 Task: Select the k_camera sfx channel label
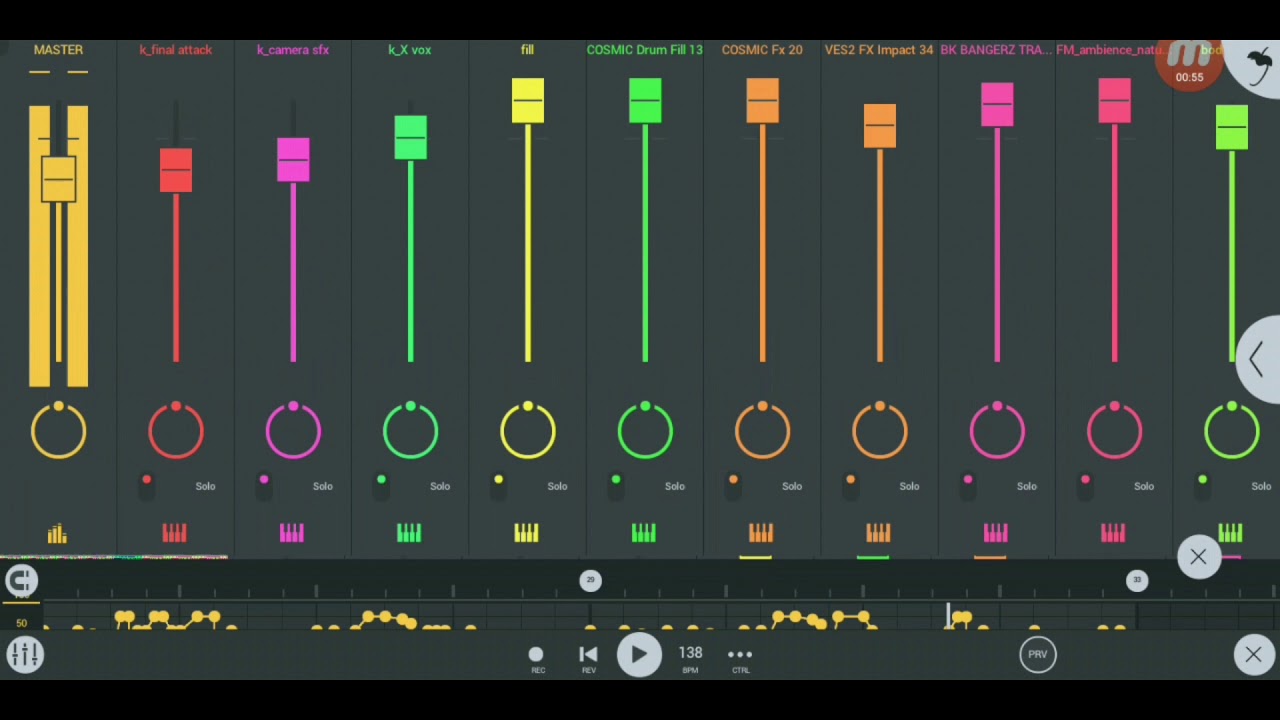pos(293,50)
